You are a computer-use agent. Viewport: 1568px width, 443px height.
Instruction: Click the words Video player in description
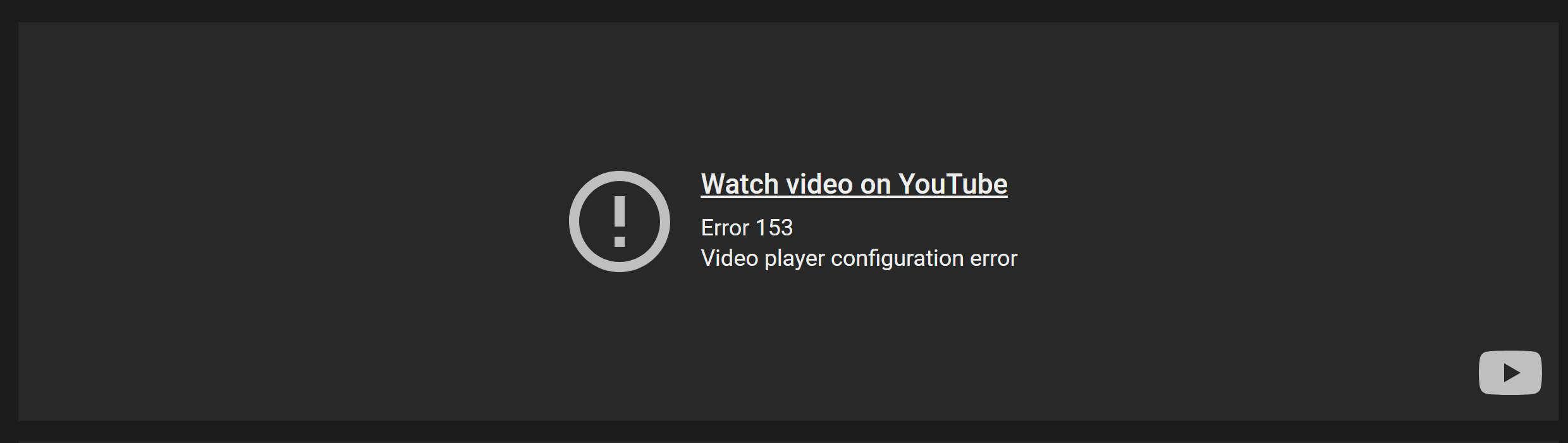point(763,258)
